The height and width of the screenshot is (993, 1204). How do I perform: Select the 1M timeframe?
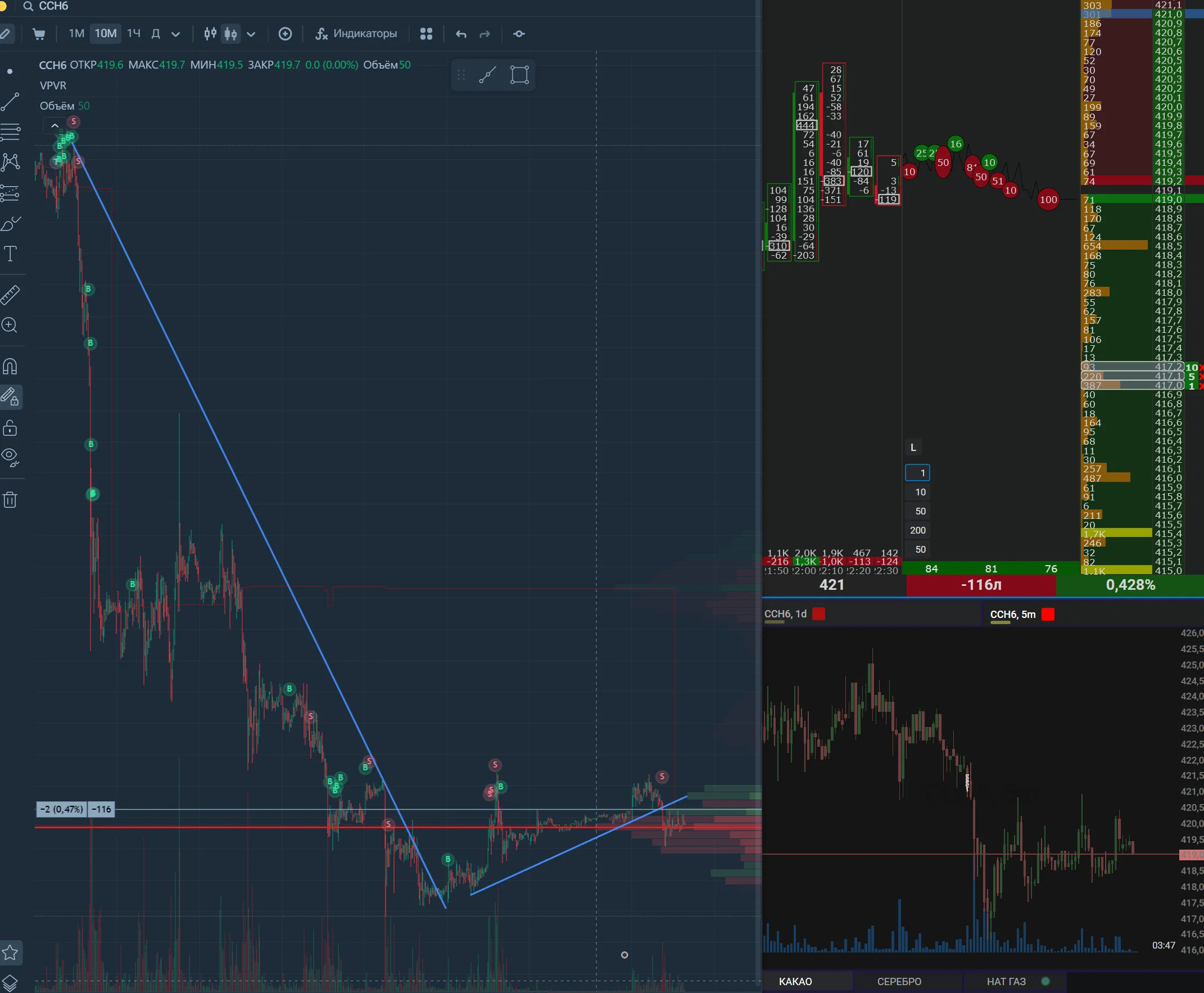76,34
